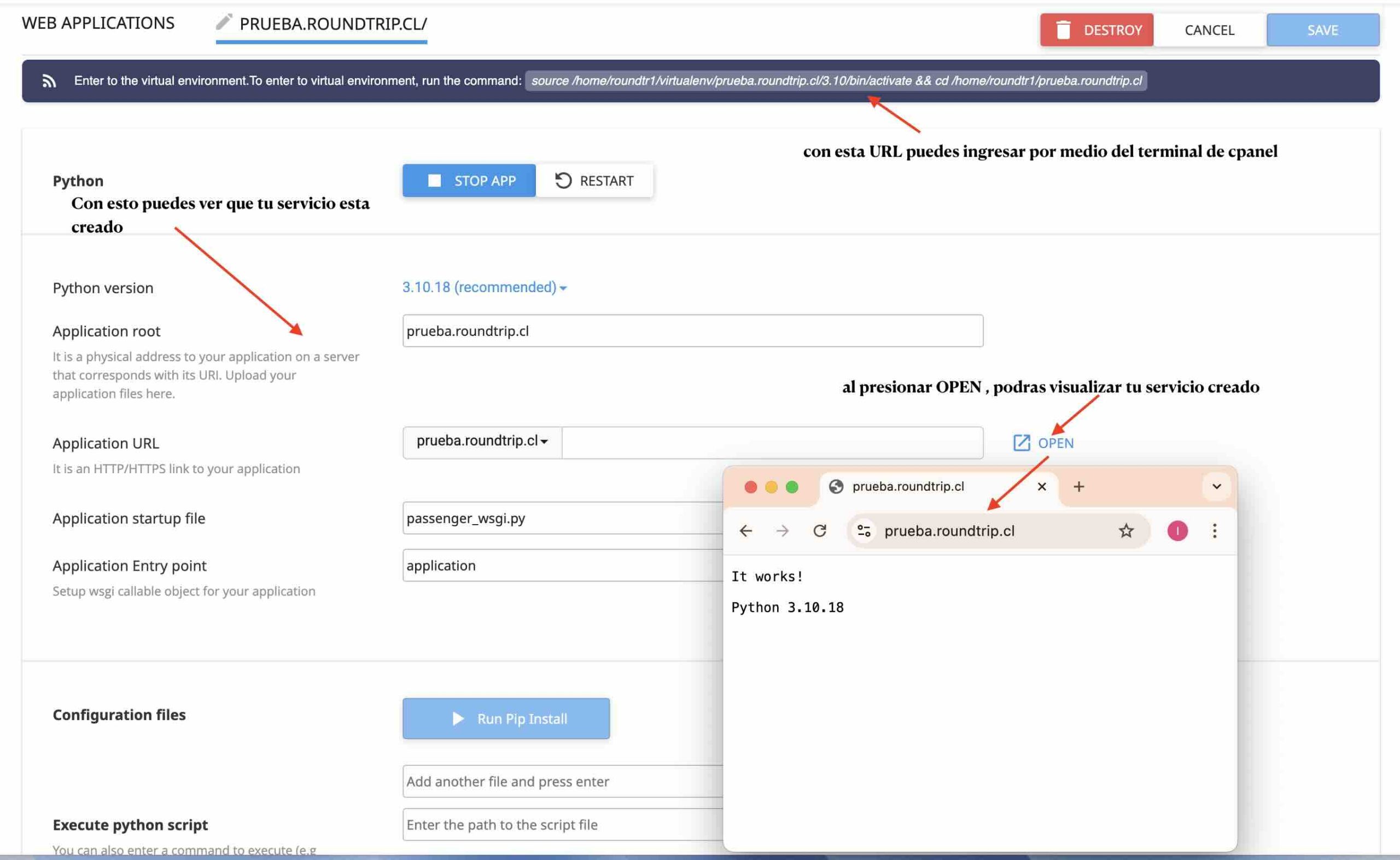Click the feed icon in the dark banner
1400x860 pixels.
[49, 81]
